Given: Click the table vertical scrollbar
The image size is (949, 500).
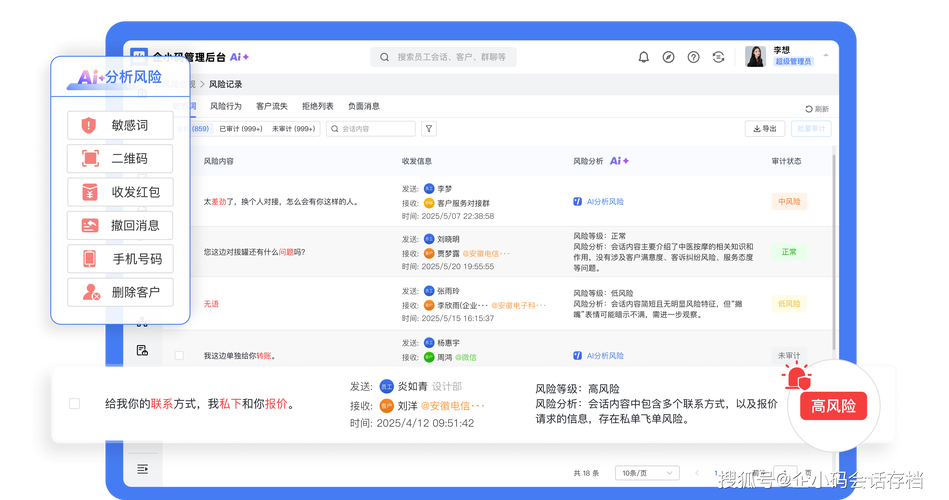Looking at the screenshot, I should point(834,251).
